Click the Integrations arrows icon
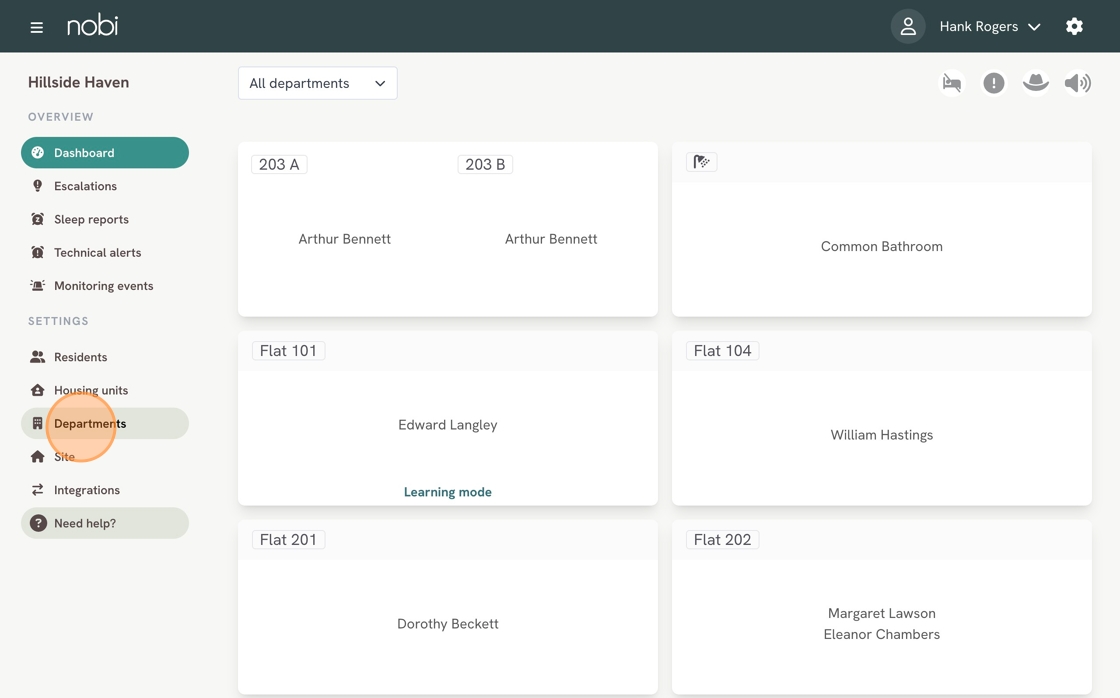 tap(37, 490)
